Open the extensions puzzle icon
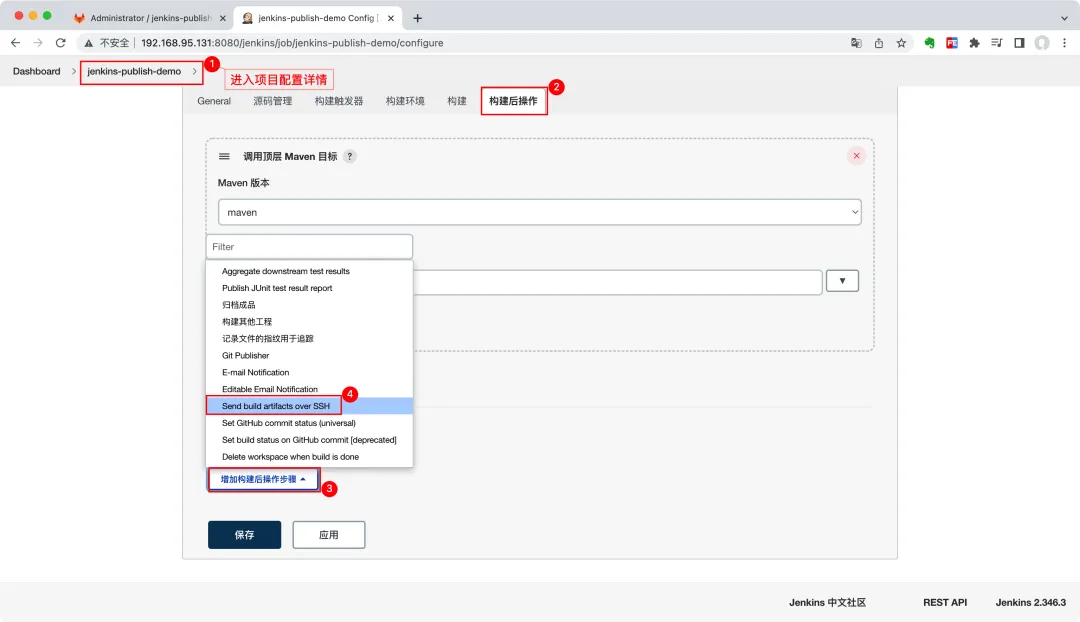Viewport: 1080px width, 622px height. [x=974, y=43]
